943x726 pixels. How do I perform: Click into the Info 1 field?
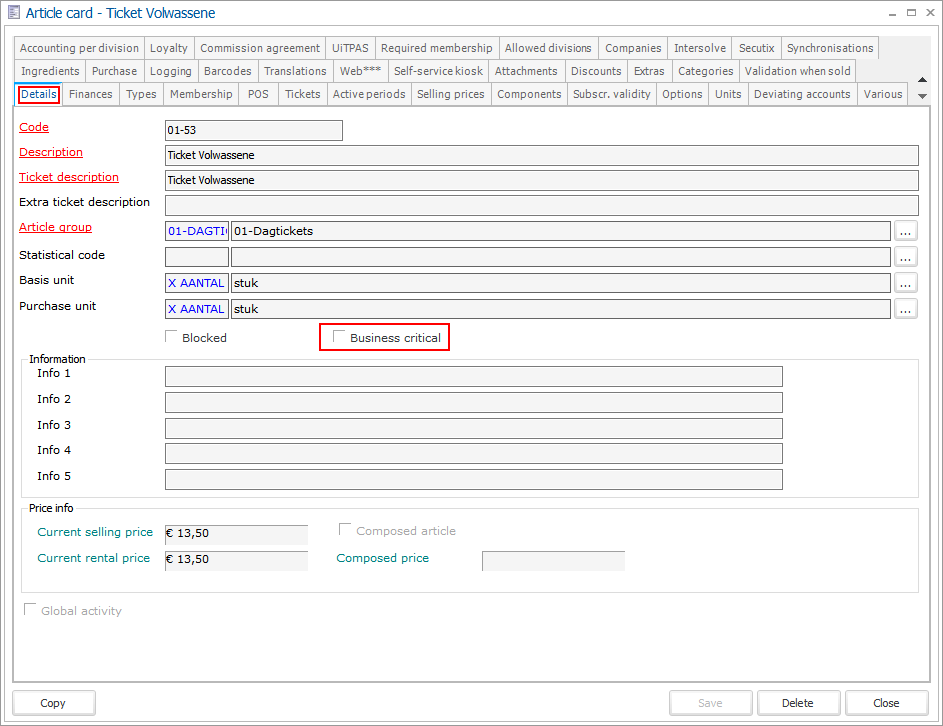pyautogui.click(x=473, y=376)
